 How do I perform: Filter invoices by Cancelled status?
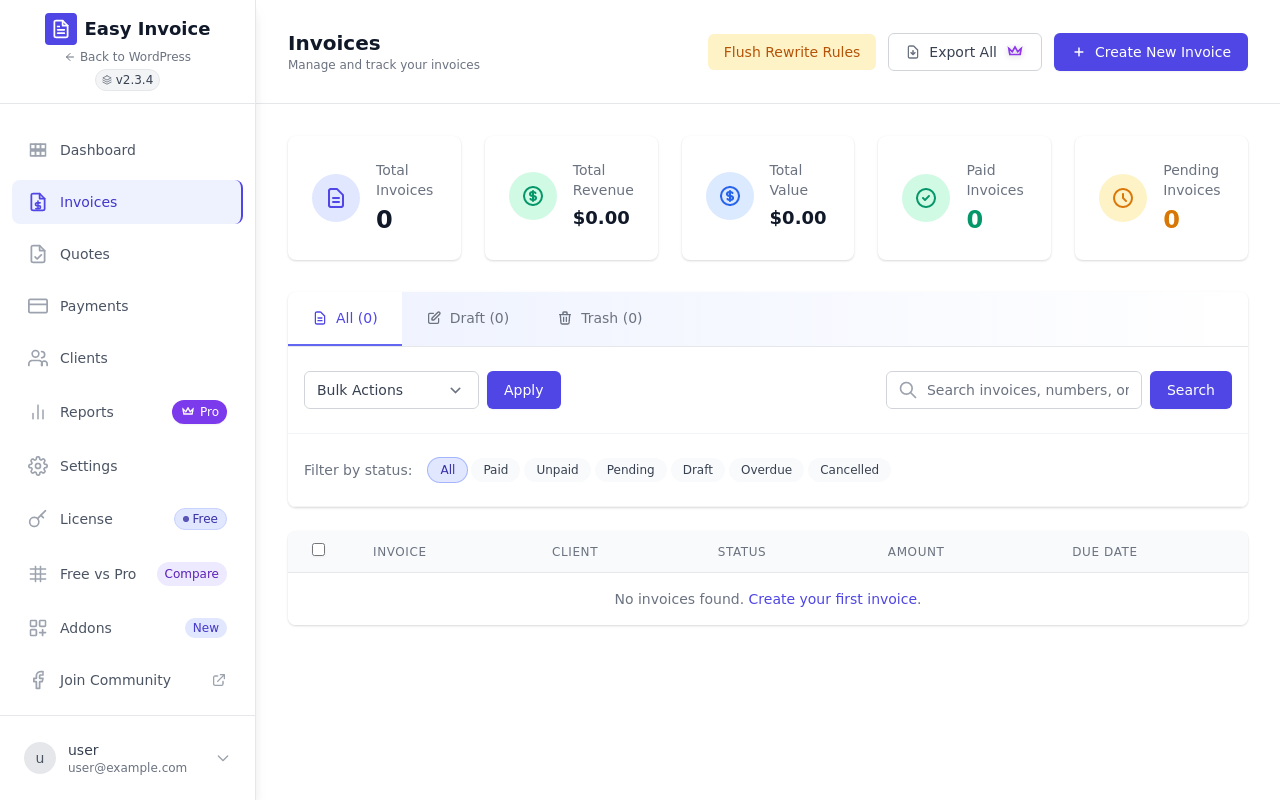(850, 470)
